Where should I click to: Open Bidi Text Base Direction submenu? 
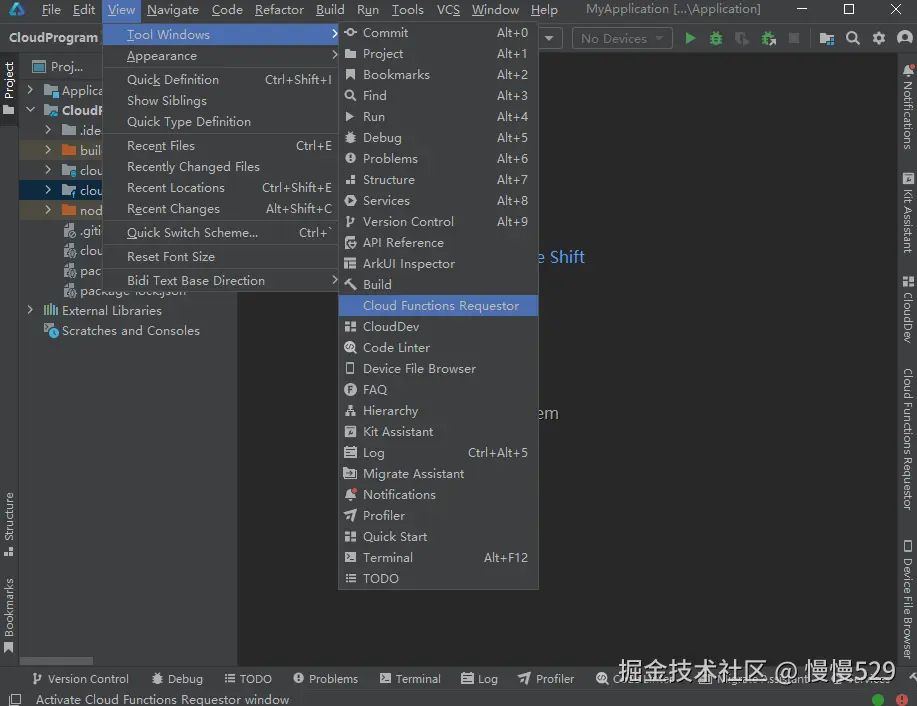(x=220, y=281)
